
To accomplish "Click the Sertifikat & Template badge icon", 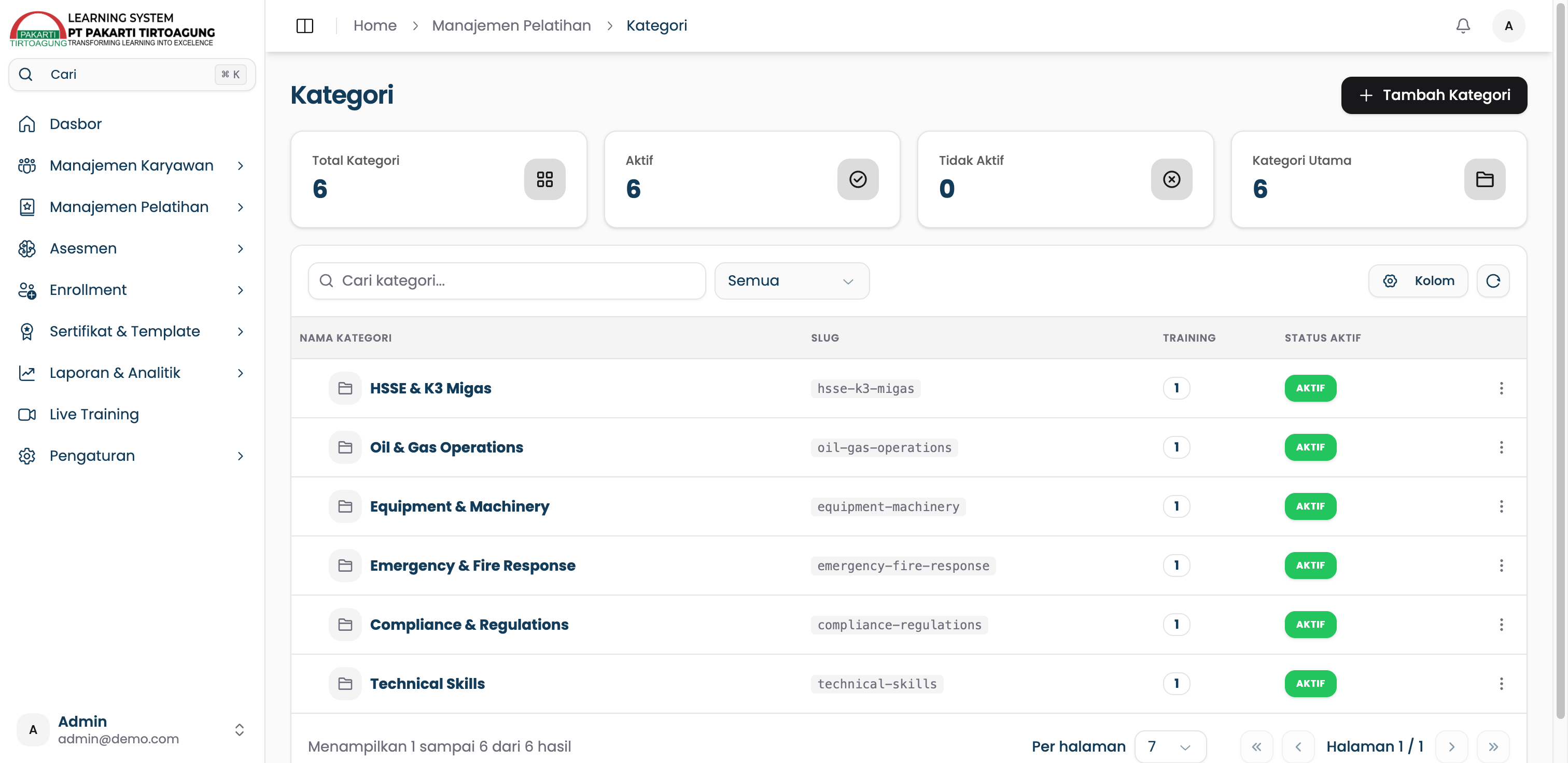I will click(27, 331).
